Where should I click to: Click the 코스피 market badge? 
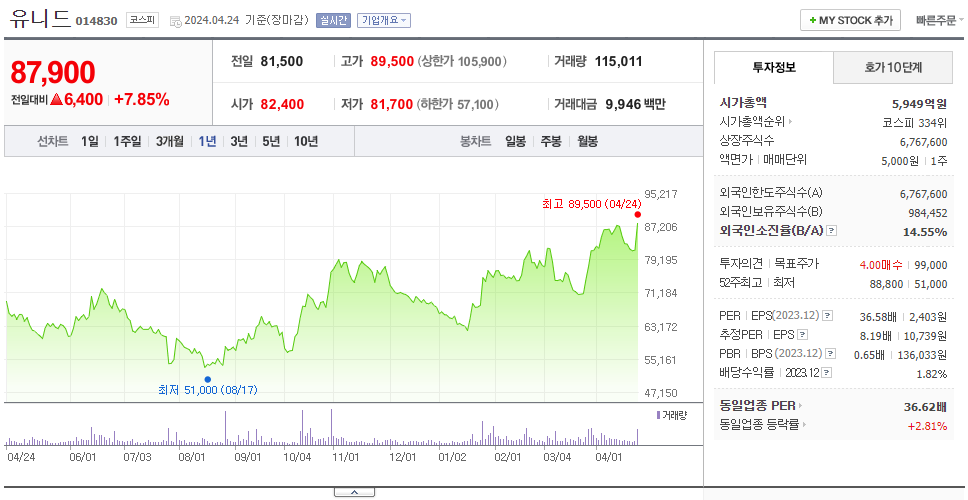pos(143,20)
